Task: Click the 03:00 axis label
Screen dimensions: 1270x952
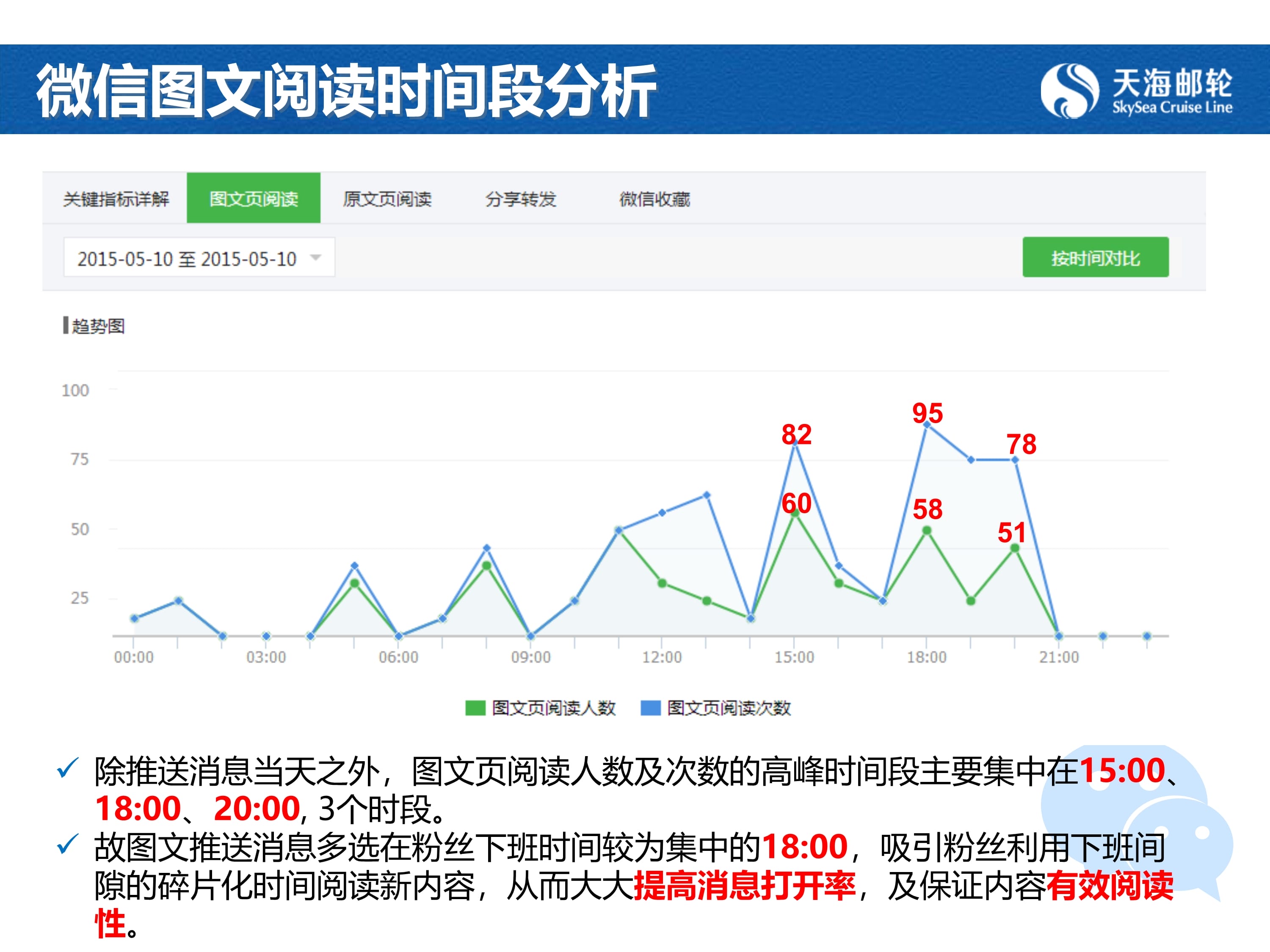Action: click(266, 657)
